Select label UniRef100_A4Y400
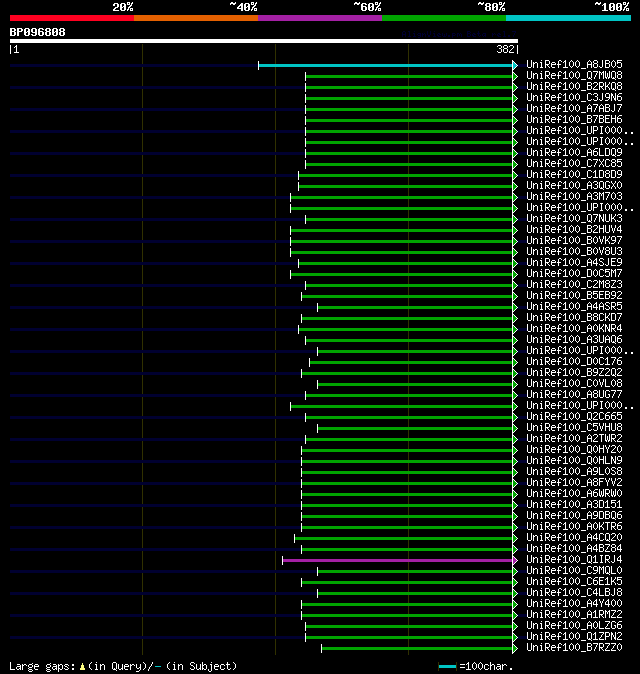This screenshot has width=640, height=674. [x=574, y=604]
